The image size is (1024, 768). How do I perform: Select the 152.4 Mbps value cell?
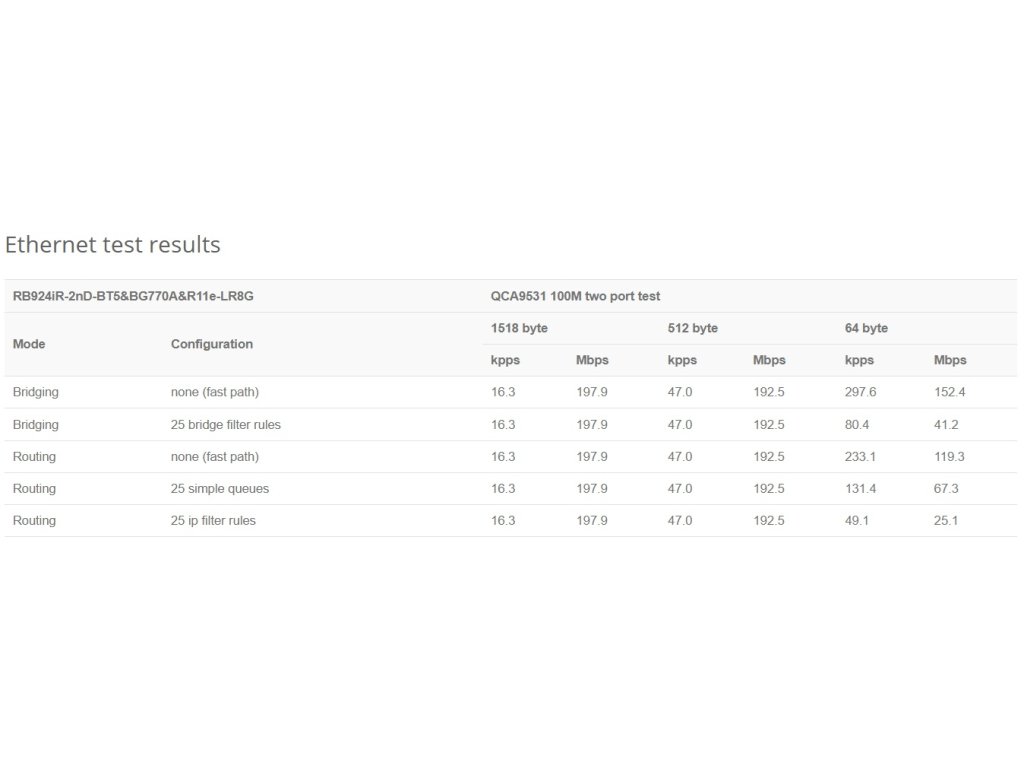coord(950,392)
